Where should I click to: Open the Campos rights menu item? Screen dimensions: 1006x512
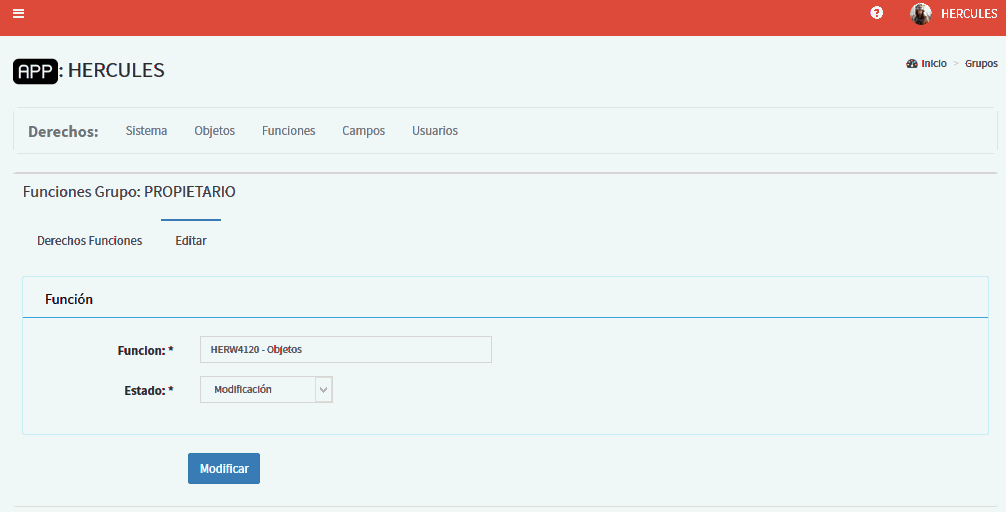tap(363, 131)
